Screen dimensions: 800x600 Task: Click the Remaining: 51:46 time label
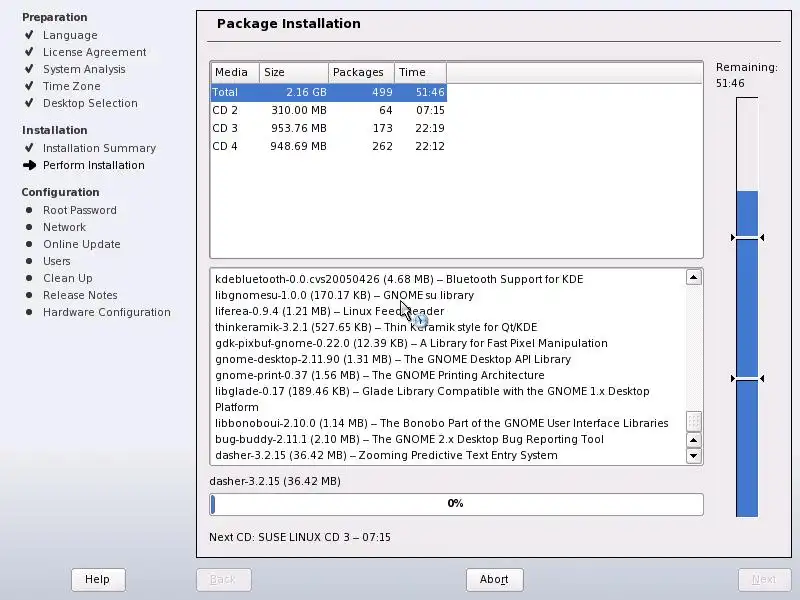tap(746, 76)
